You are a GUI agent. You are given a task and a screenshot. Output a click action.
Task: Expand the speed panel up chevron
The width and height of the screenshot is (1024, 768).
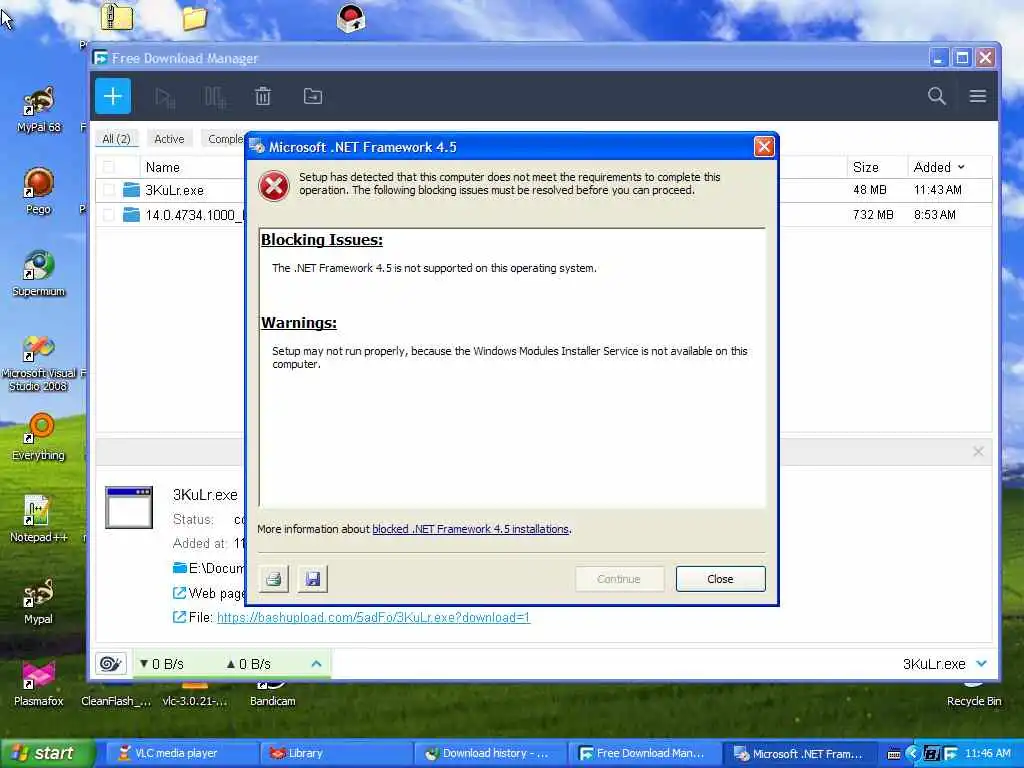click(x=317, y=664)
